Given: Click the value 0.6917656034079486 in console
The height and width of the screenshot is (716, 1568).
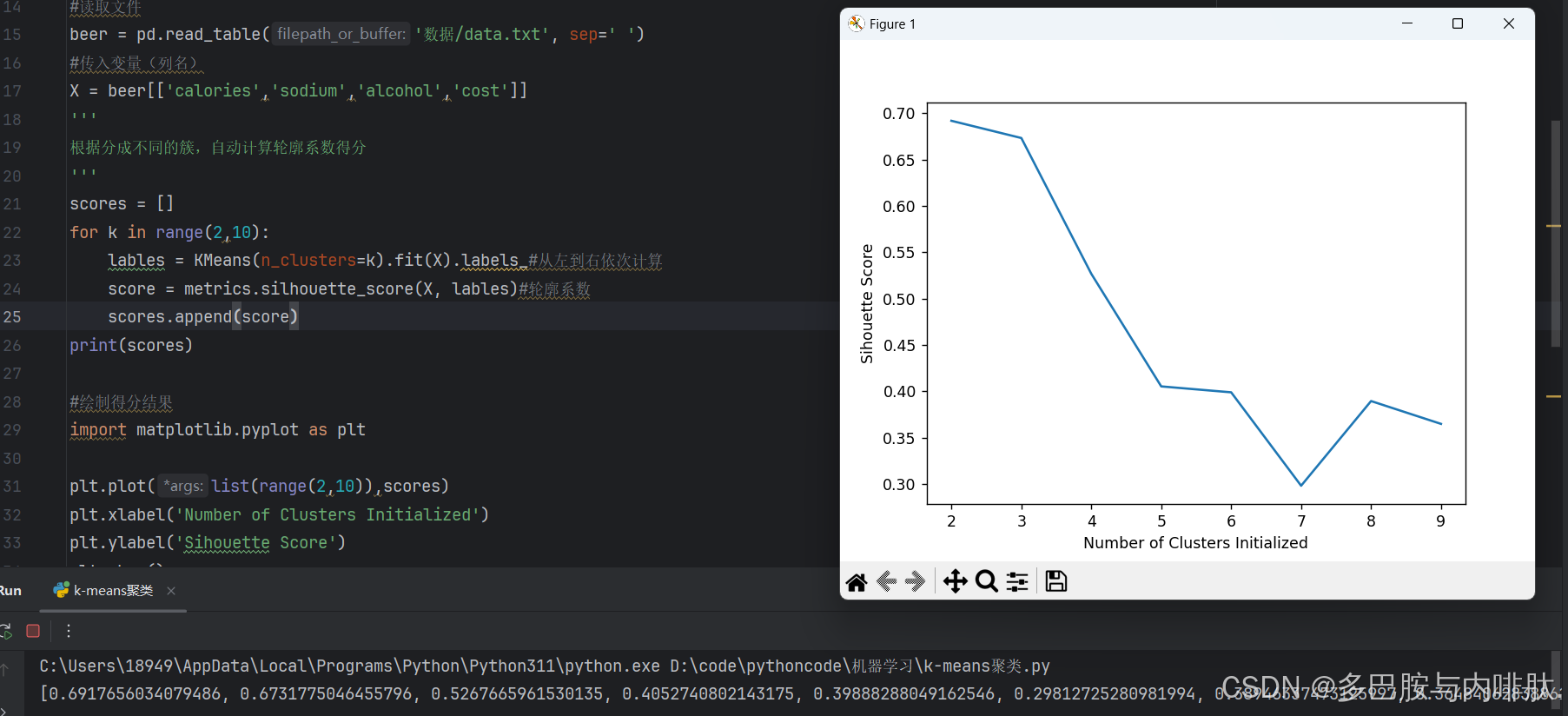Looking at the screenshot, I should [135, 693].
